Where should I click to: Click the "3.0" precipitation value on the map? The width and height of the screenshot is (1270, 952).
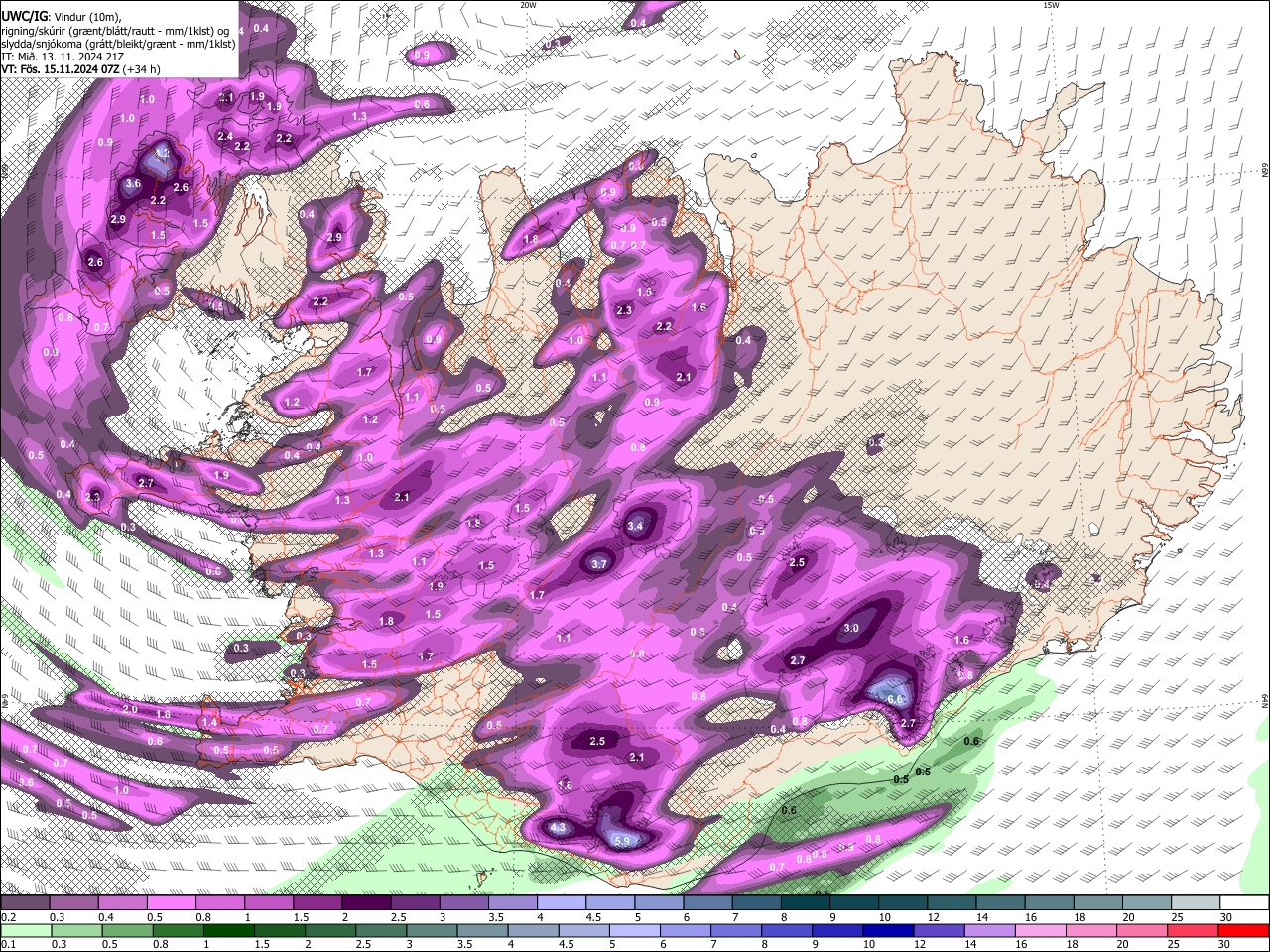pyautogui.click(x=851, y=628)
